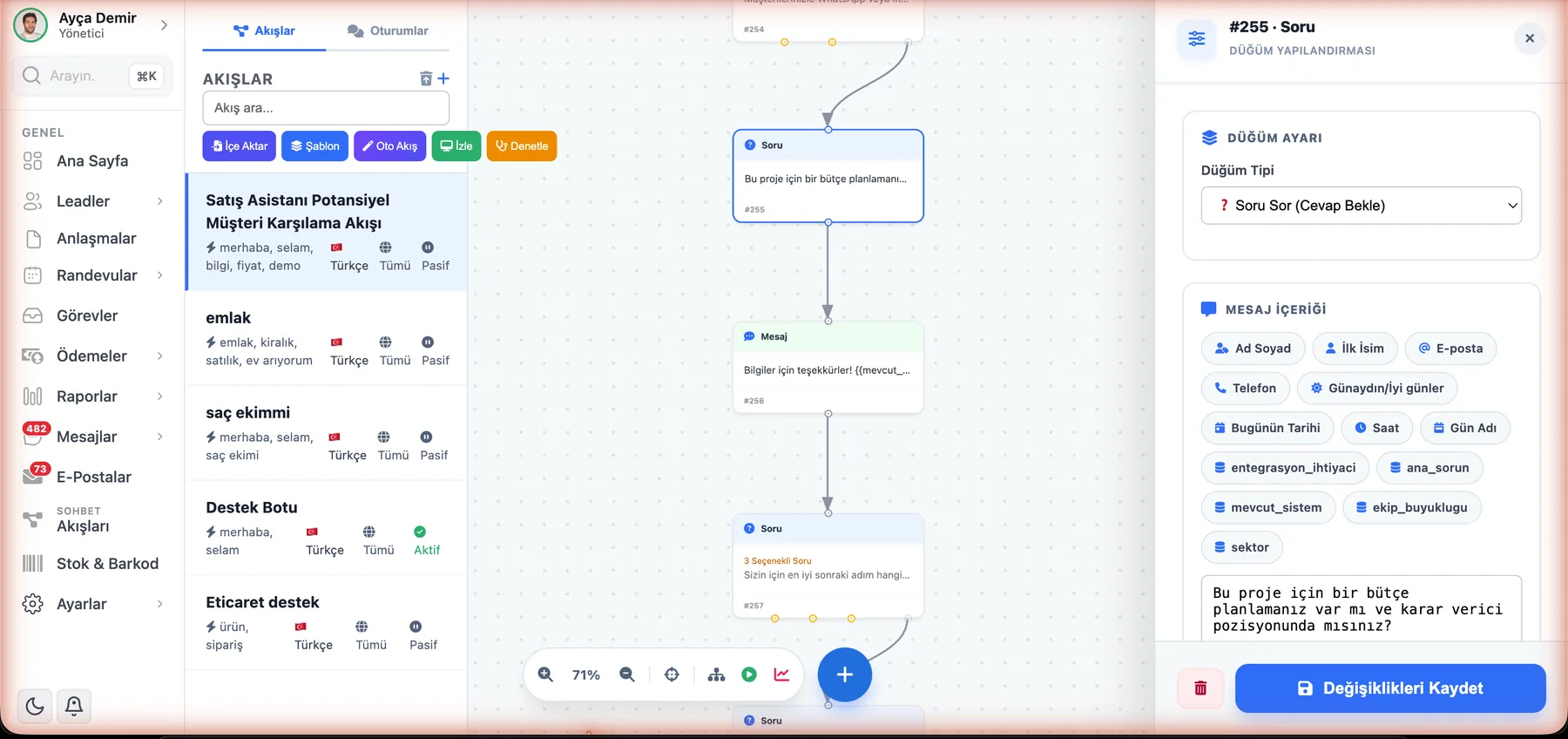Click the Arayın global search box
Image resolution: width=1568 pixels, height=739 pixels.
[x=92, y=76]
